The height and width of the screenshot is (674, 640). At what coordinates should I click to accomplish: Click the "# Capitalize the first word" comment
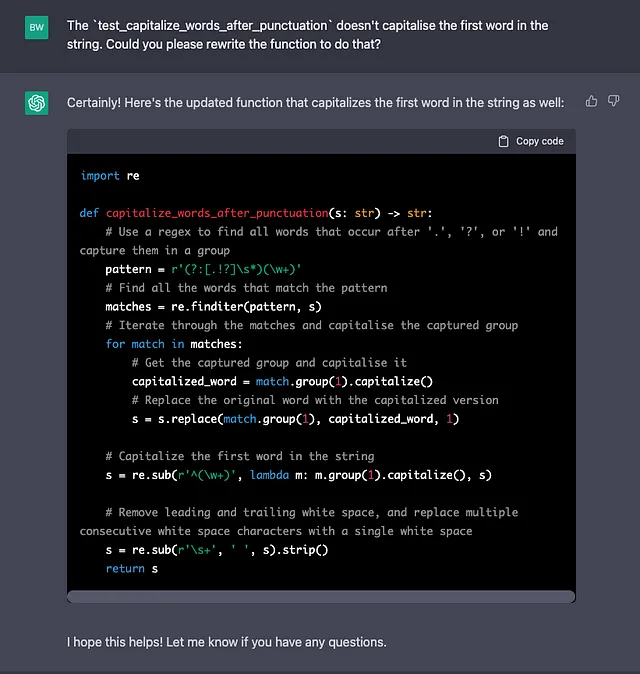point(240,456)
